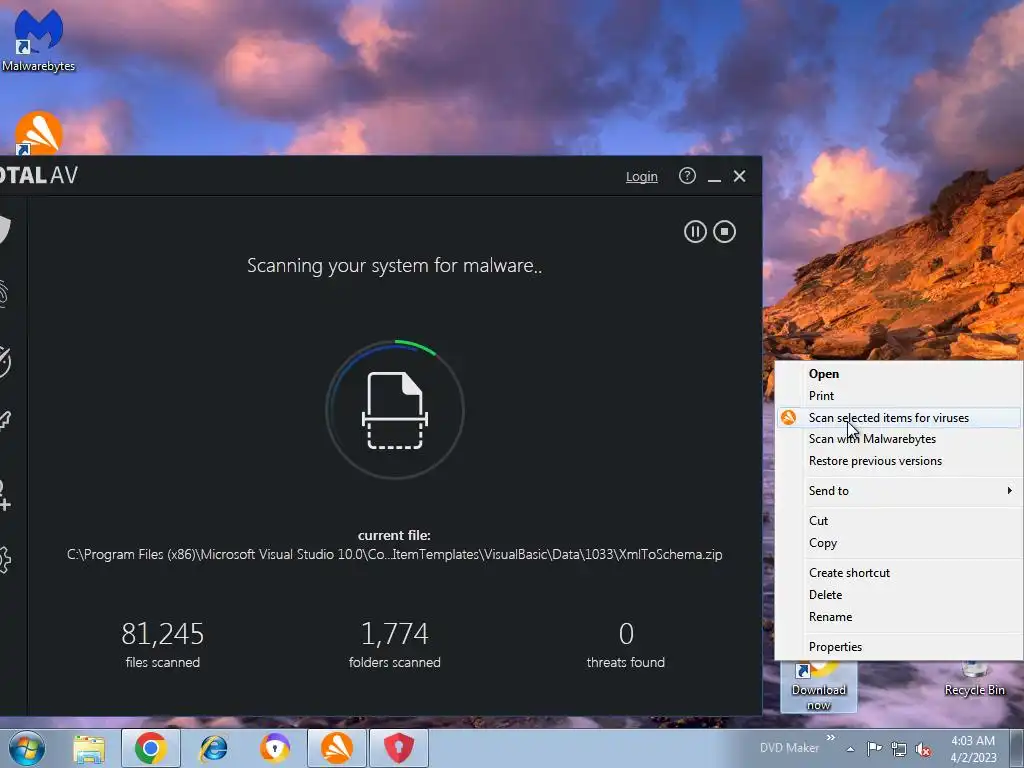The width and height of the screenshot is (1024, 768).
Task: Choose Rename in the context menu
Action: pos(898,617)
